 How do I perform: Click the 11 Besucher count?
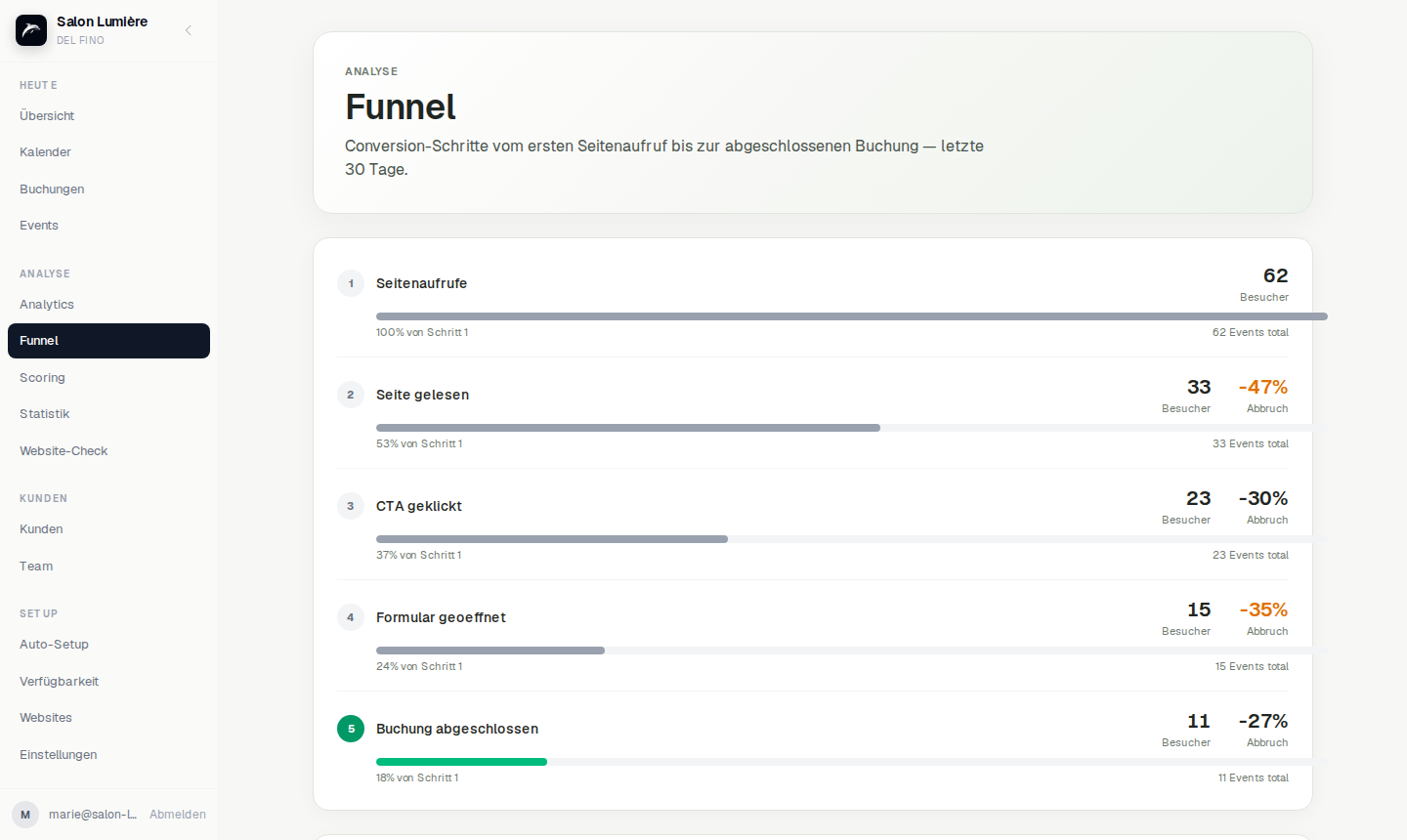click(x=1199, y=722)
